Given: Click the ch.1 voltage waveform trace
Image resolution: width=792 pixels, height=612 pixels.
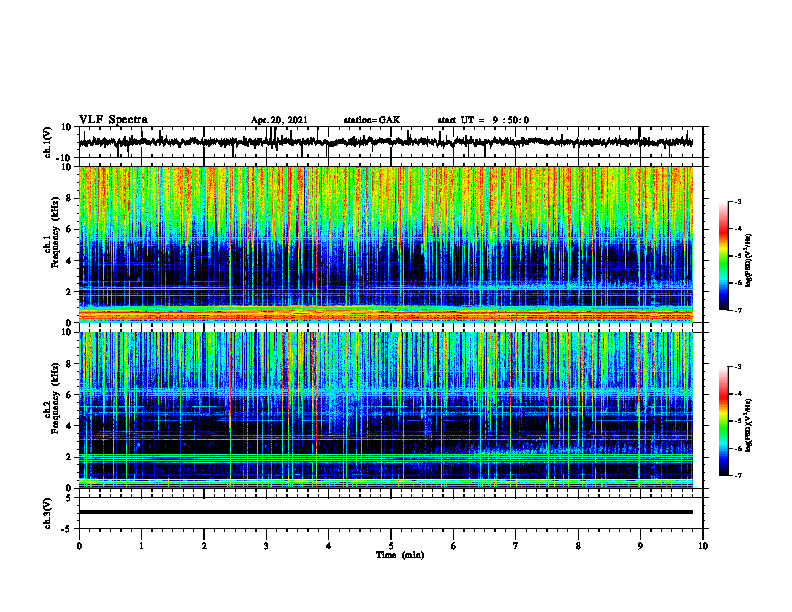Looking at the screenshot, I should pos(386,142).
